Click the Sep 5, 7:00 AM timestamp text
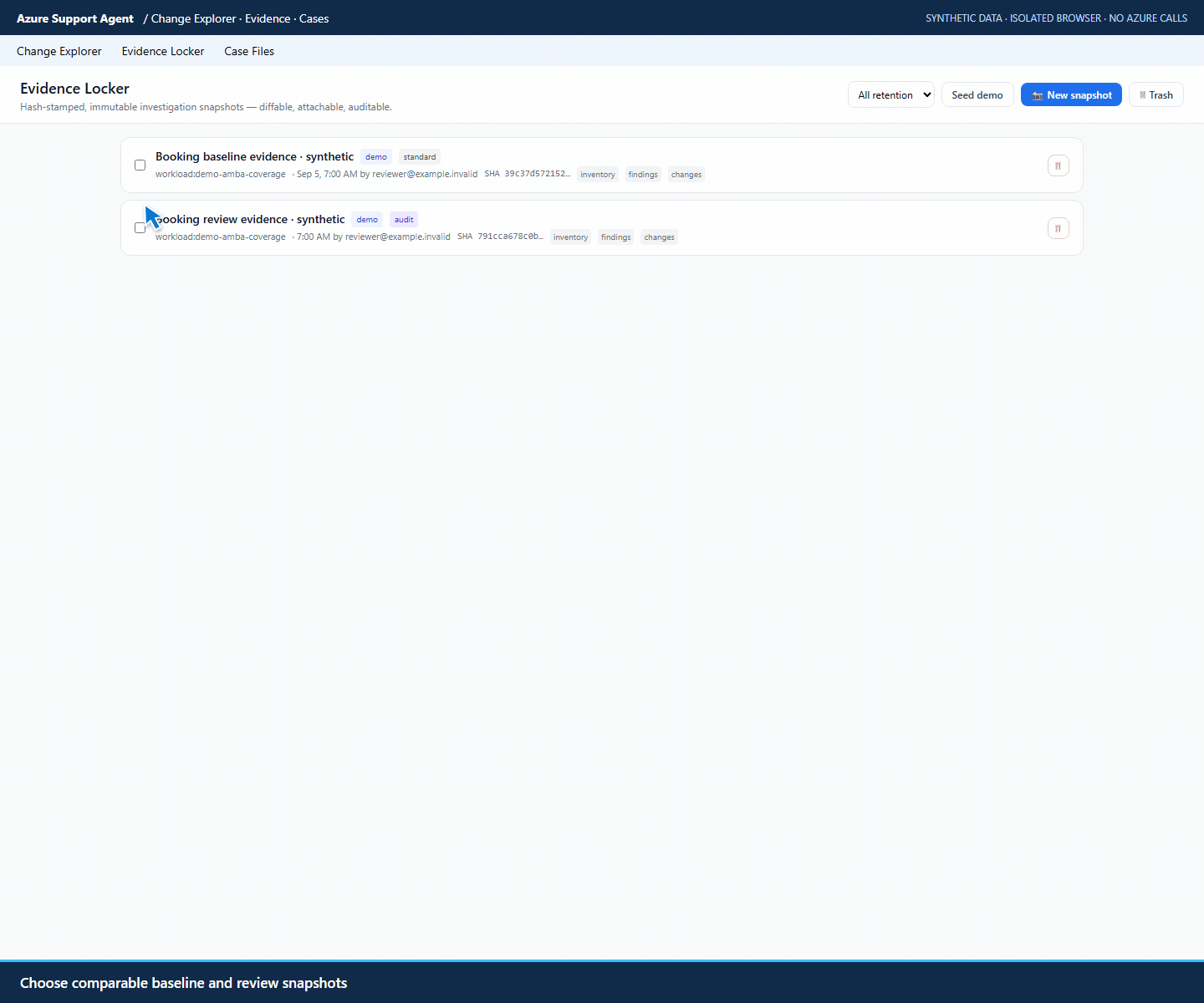The height and width of the screenshot is (1003, 1204). coord(327,174)
